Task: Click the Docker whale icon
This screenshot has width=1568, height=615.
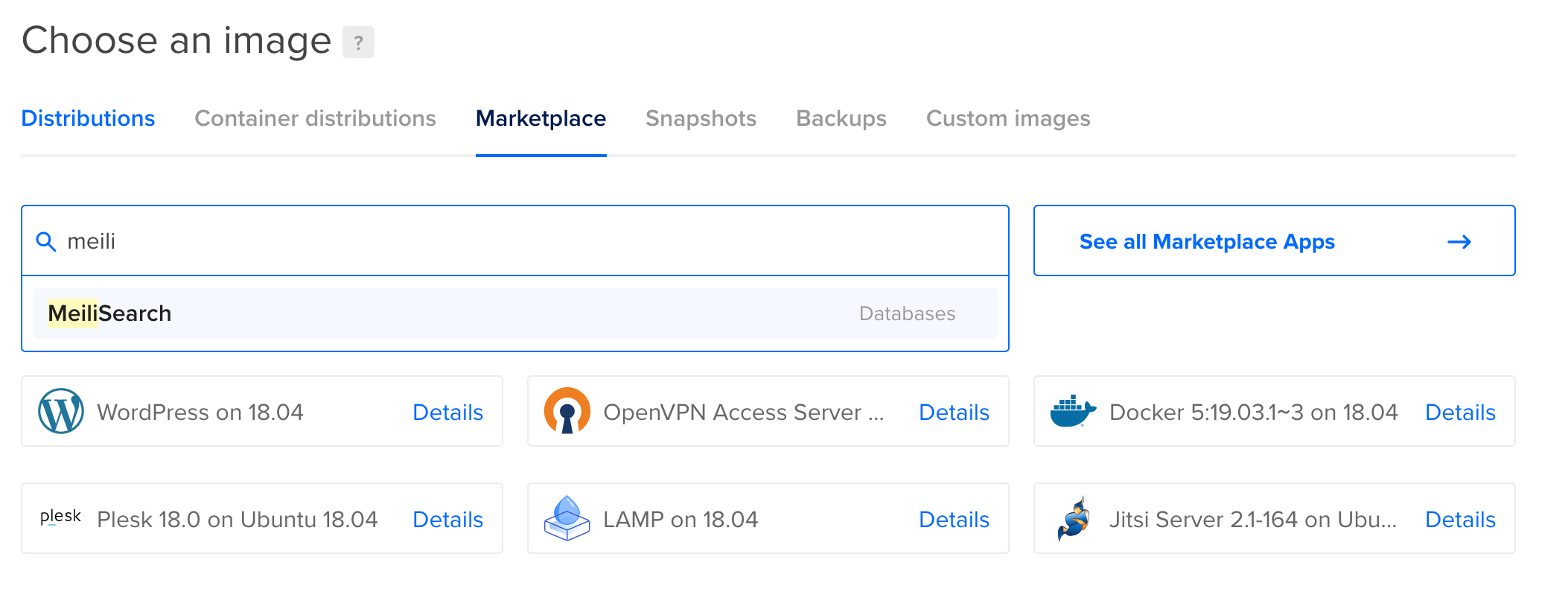Action: coord(1073,411)
